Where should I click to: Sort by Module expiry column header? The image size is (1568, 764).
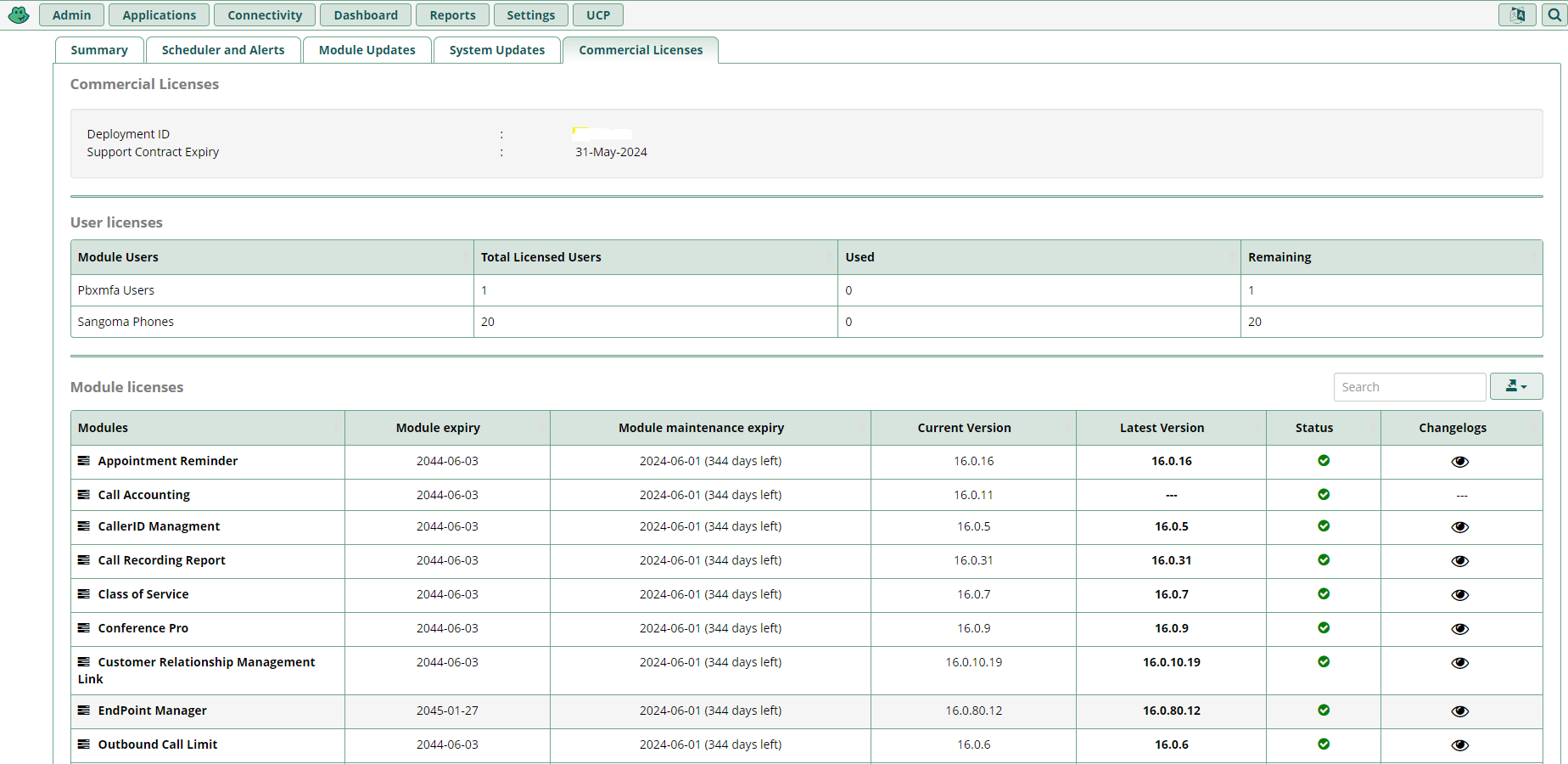pyautogui.click(x=447, y=428)
